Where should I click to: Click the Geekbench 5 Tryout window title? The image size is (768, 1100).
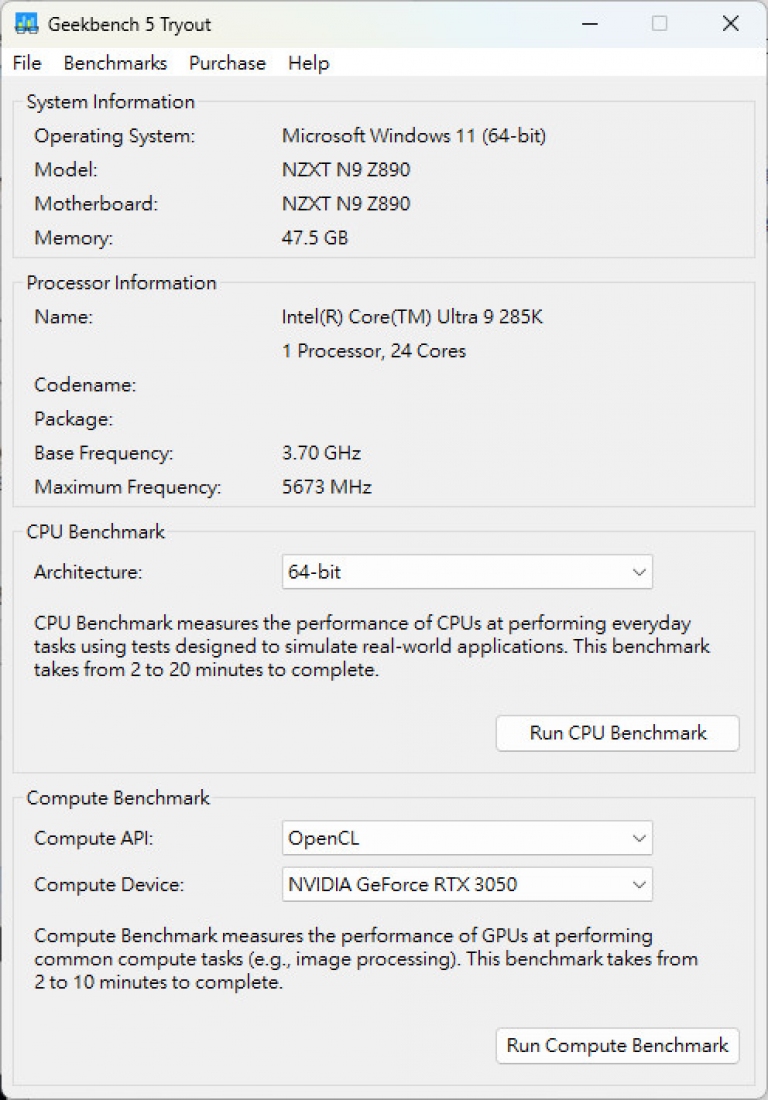click(x=129, y=25)
